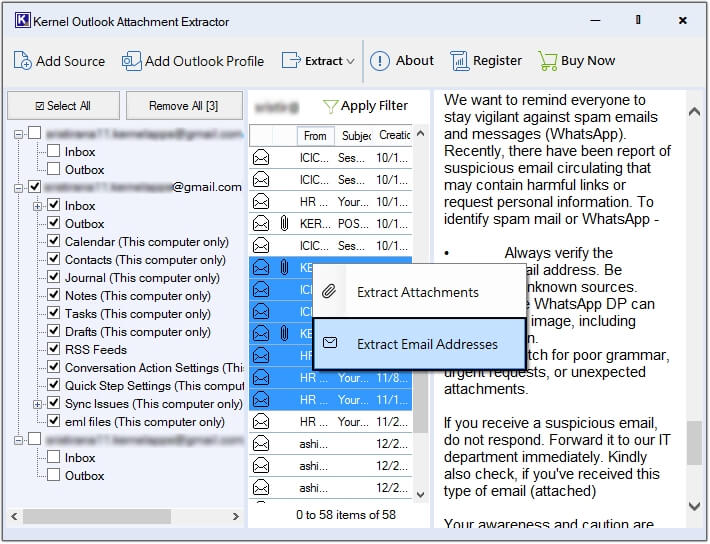
Task: Sort by the Creation date column header
Action: click(x=394, y=135)
